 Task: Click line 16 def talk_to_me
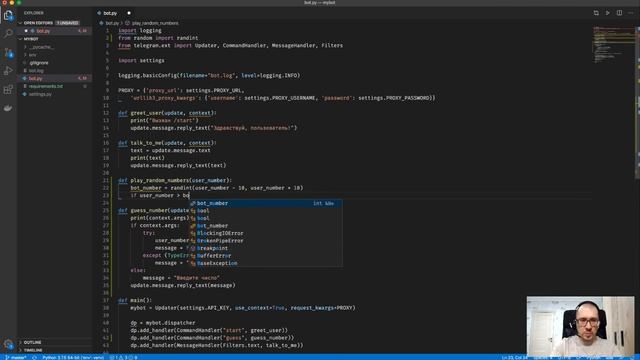(x=167, y=143)
